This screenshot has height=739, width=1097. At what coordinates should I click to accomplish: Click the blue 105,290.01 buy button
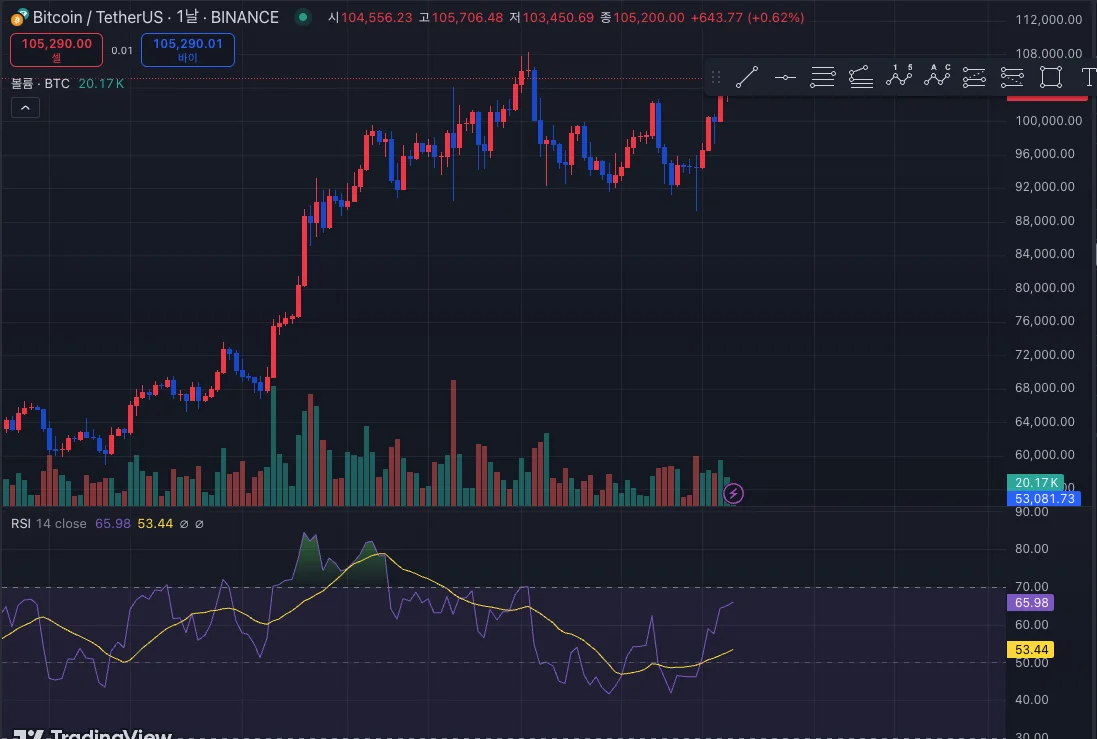click(x=187, y=50)
